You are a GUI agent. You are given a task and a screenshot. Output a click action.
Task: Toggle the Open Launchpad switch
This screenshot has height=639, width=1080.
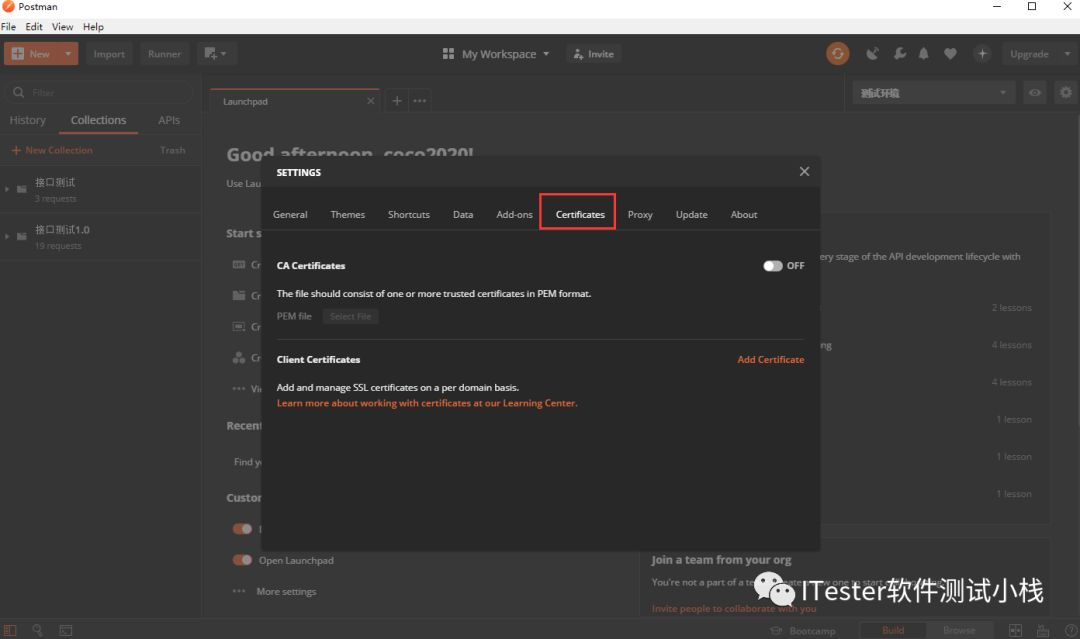pyautogui.click(x=242, y=560)
